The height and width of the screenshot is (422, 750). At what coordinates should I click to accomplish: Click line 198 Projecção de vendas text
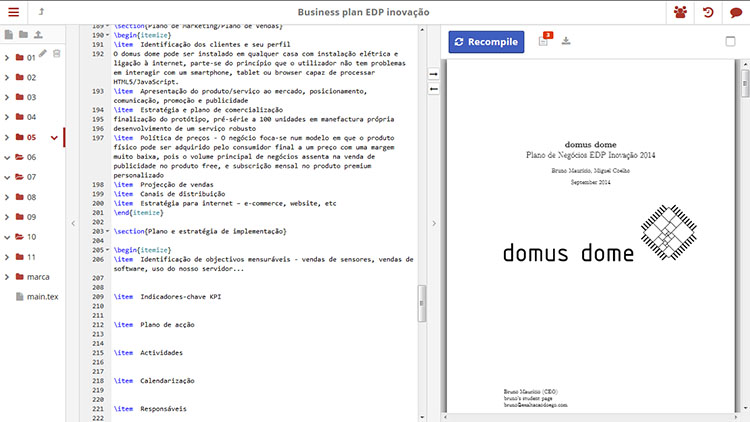click(176, 185)
